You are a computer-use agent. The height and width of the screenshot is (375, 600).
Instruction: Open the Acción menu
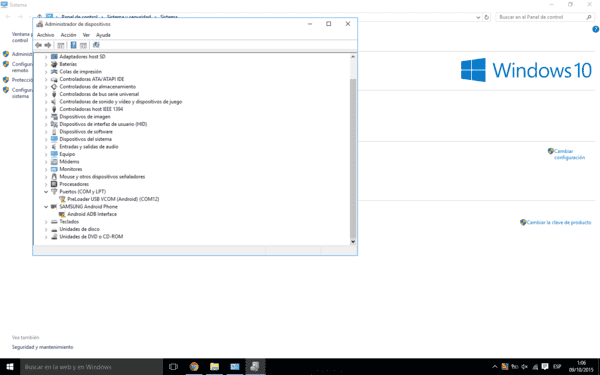[x=68, y=35]
